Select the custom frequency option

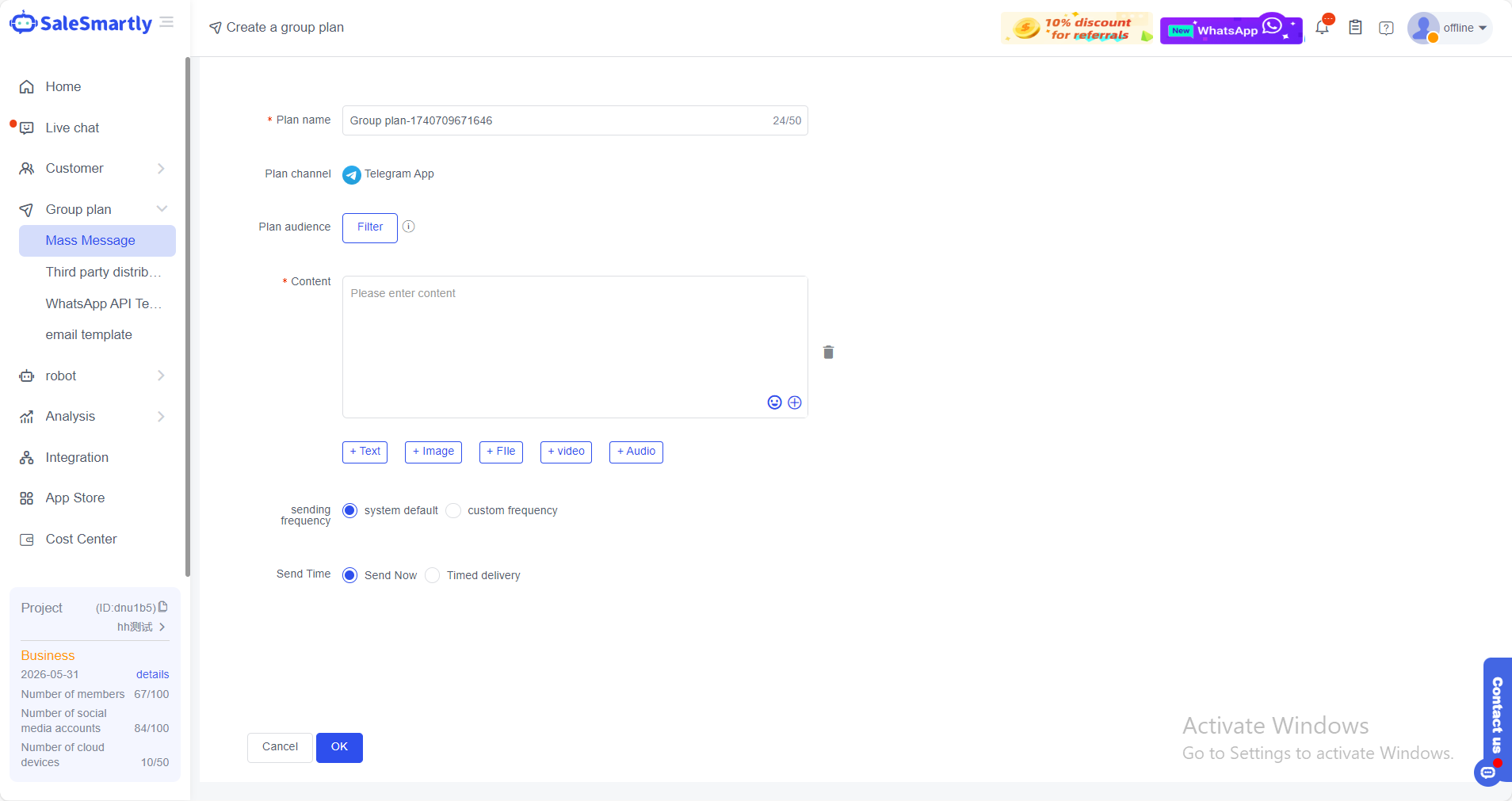click(x=453, y=511)
